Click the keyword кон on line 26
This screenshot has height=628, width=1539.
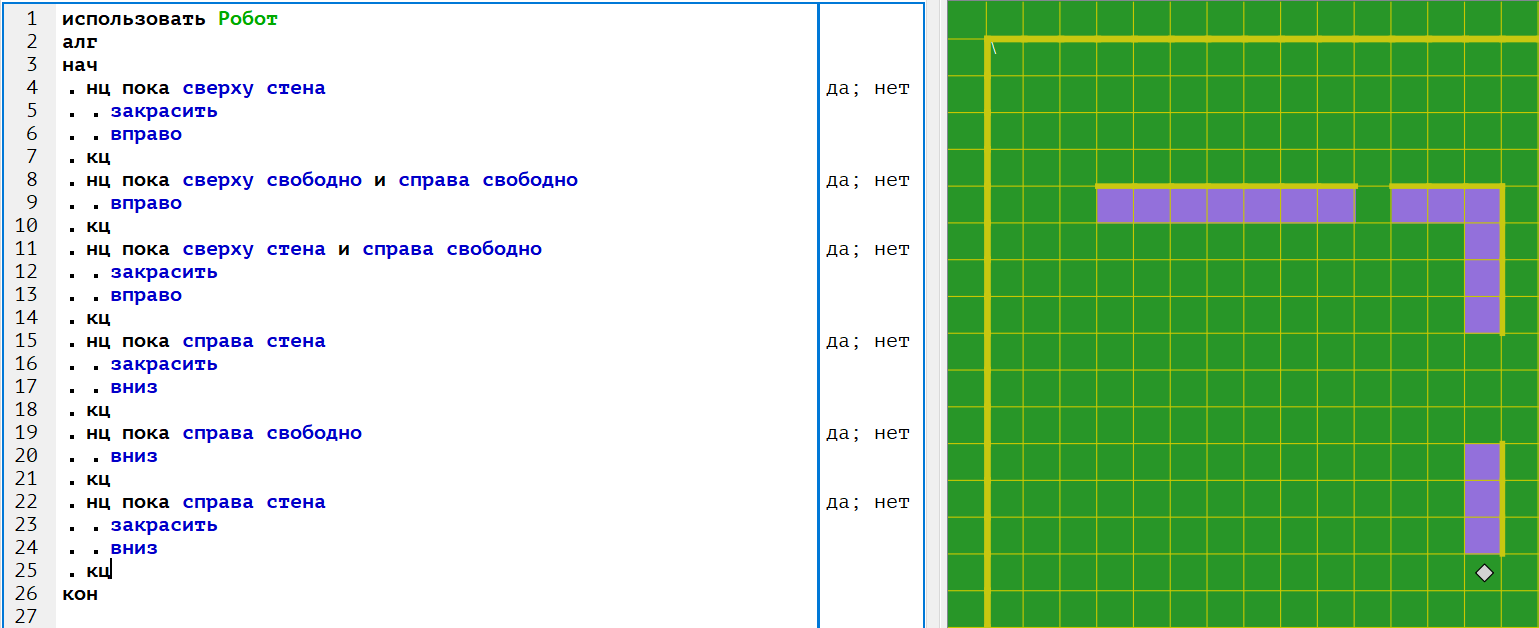[80, 594]
